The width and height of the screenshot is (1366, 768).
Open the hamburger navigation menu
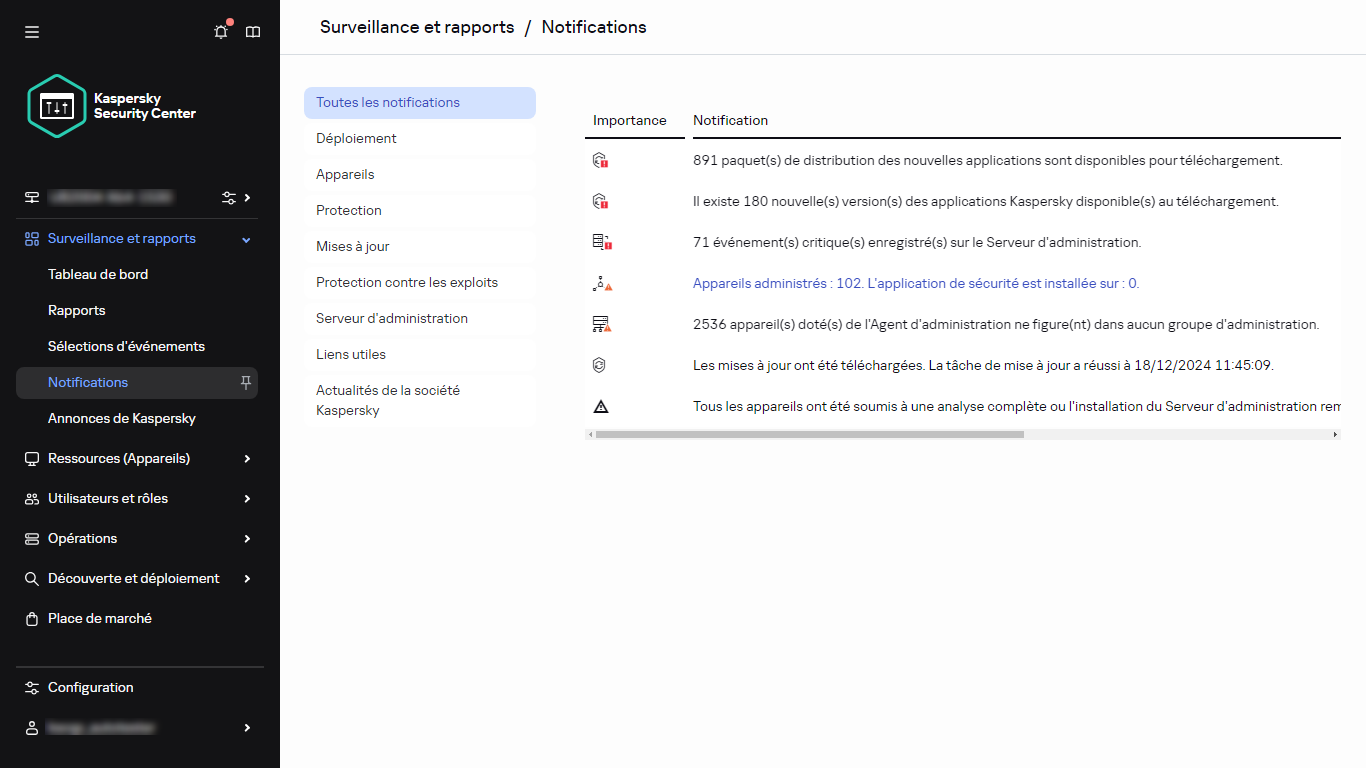tap(32, 32)
